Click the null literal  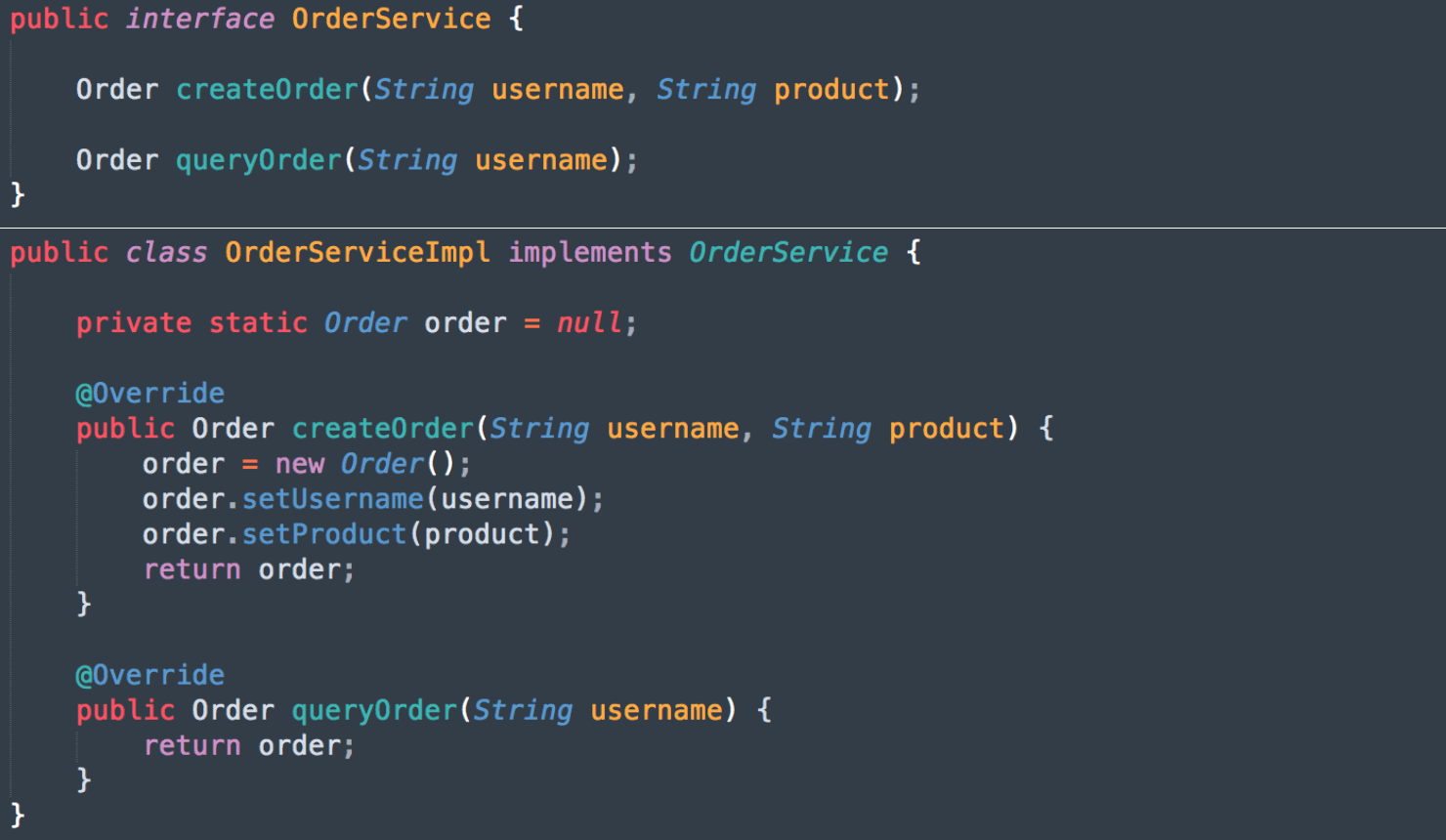(589, 323)
